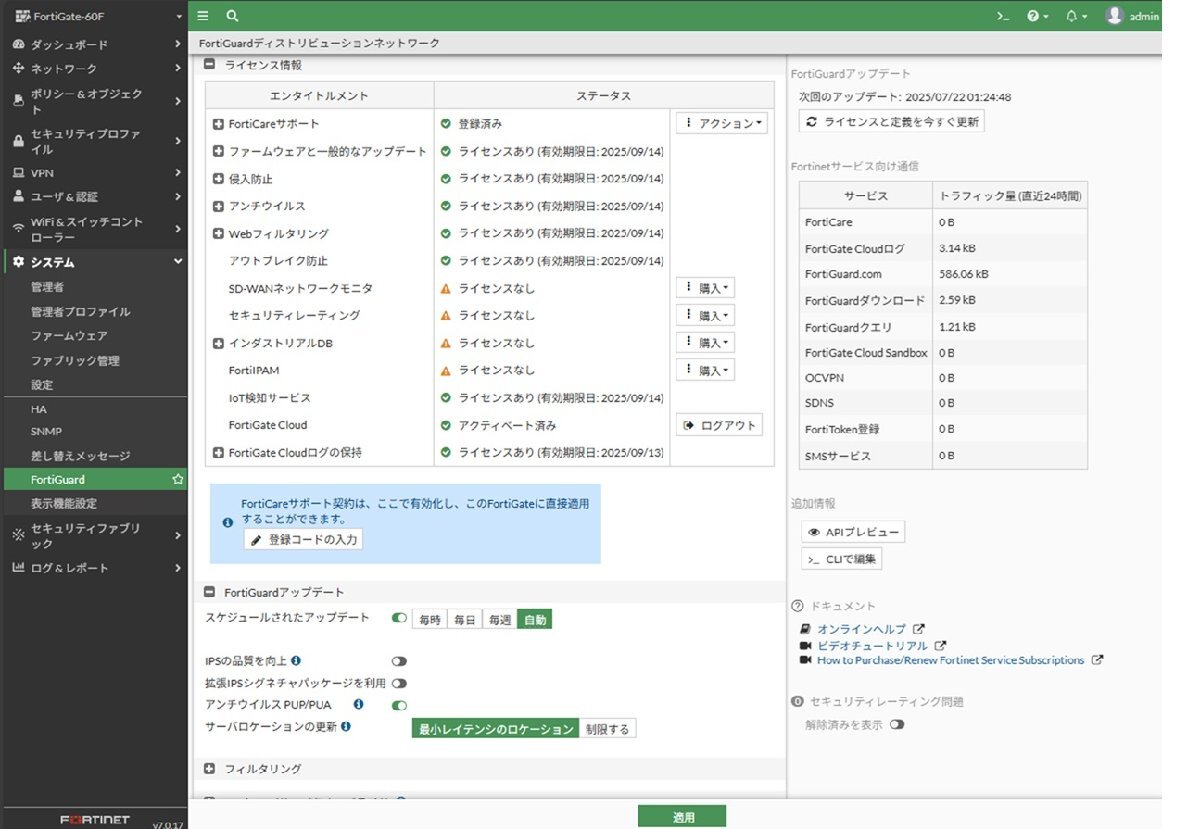Open 購入 dropdown for セキュリティレーティング
Screen dimensions: 1200x829
tap(706, 315)
